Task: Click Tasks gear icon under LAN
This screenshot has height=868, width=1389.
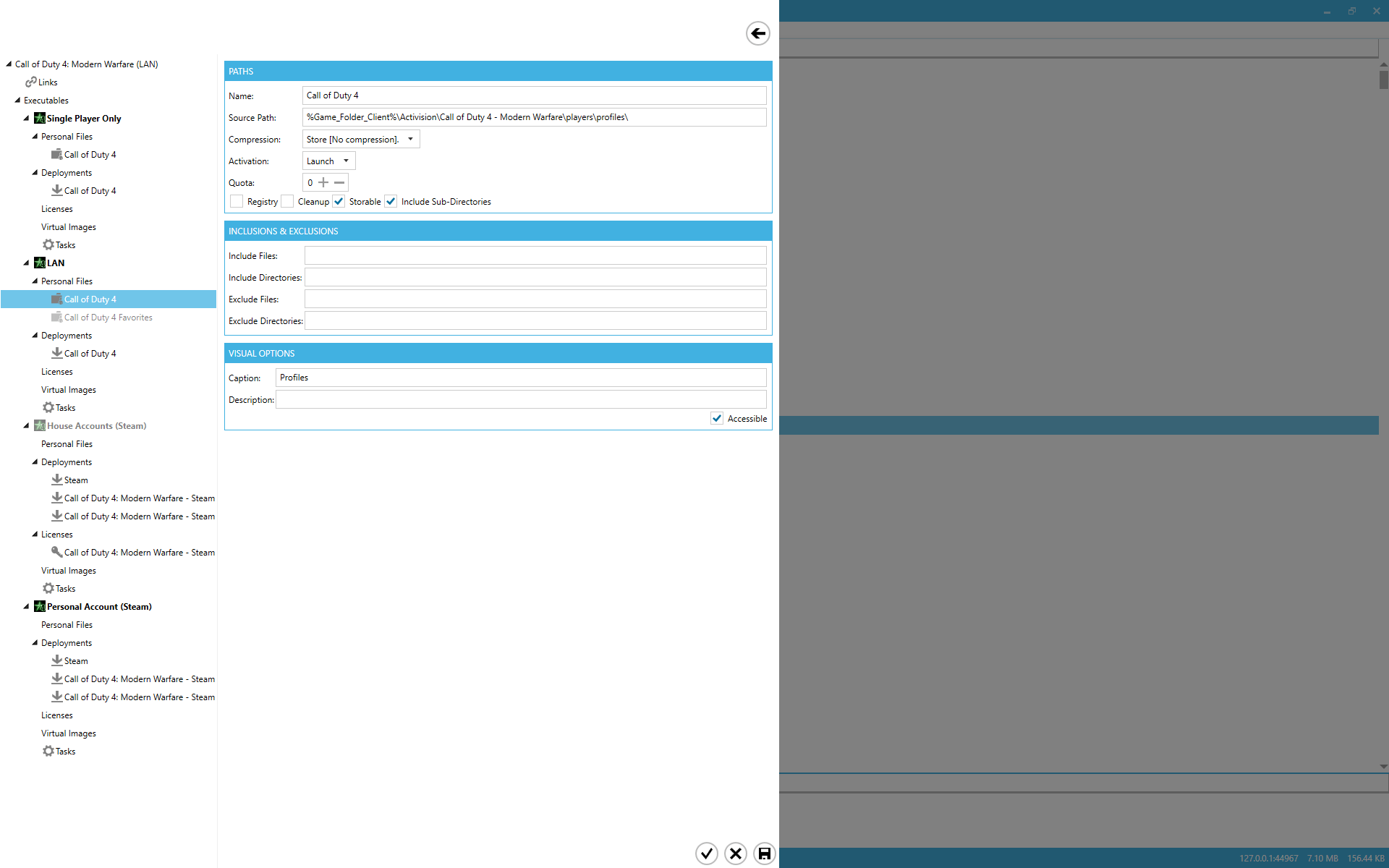Action: [48, 407]
